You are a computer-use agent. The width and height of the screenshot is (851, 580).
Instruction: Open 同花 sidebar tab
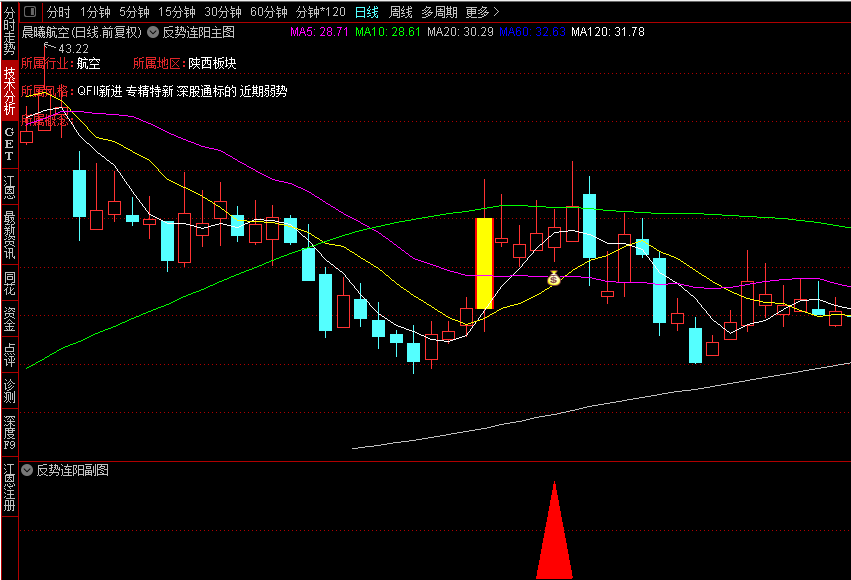click(x=9, y=283)
